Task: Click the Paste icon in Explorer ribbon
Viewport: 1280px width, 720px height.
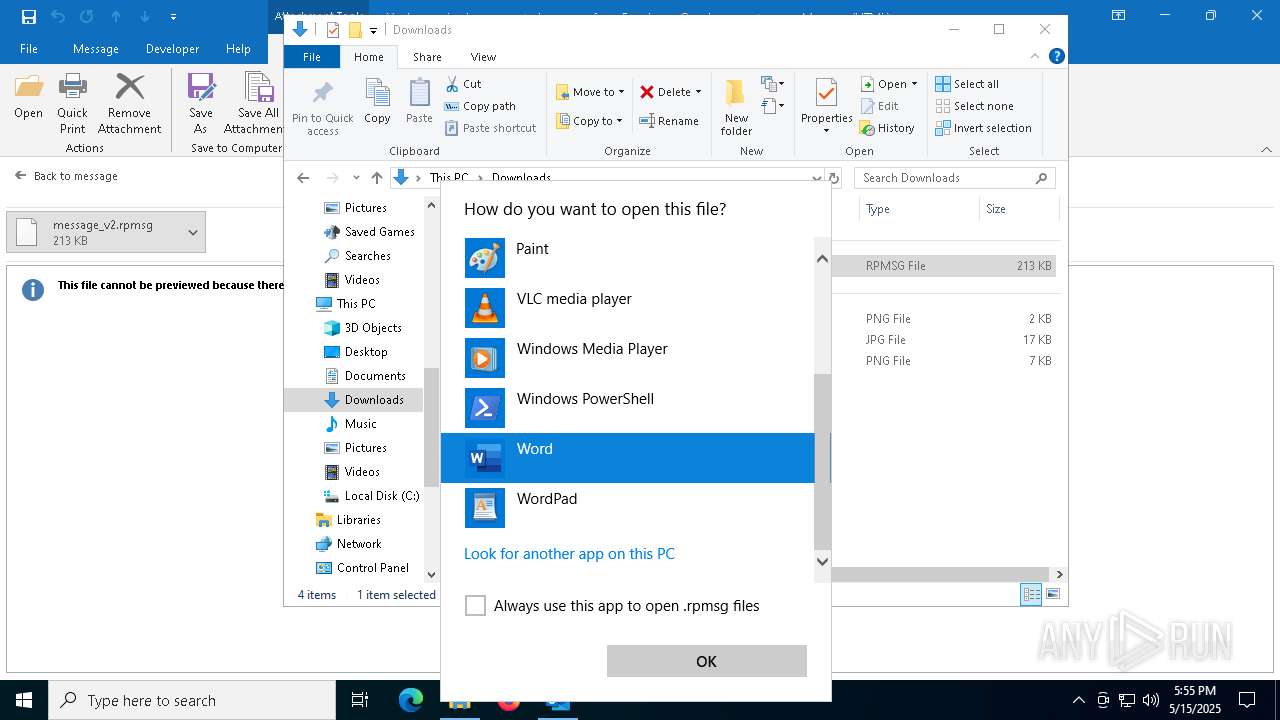Action: 419,101
